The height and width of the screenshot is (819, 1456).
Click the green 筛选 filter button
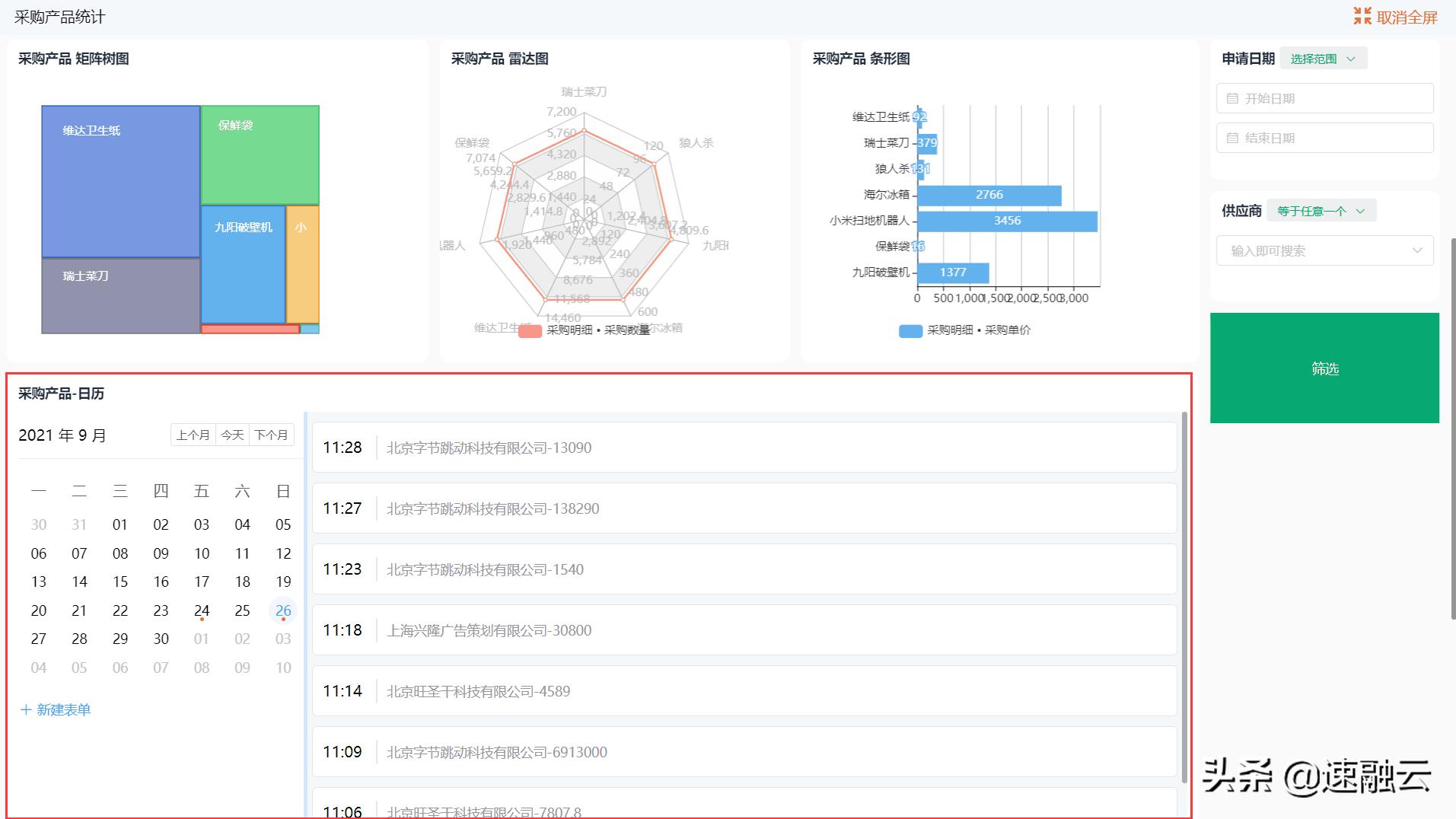click(x=1324, y=368)
